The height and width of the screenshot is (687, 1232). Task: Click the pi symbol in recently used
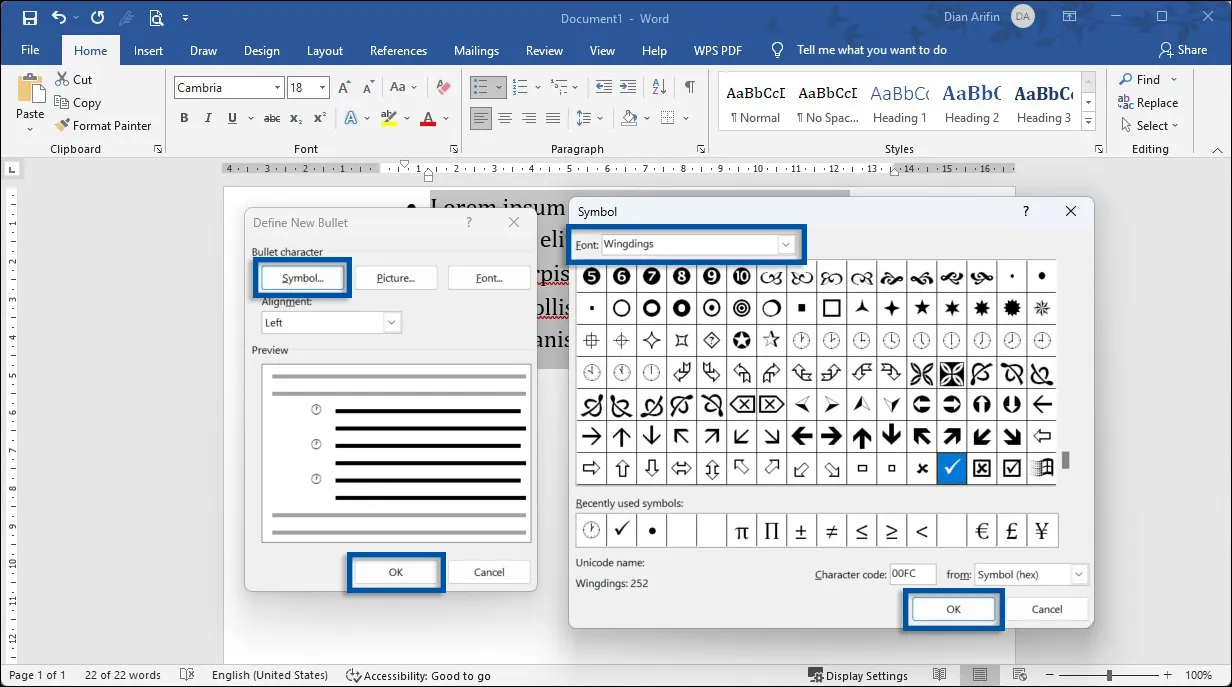[741, 532]
